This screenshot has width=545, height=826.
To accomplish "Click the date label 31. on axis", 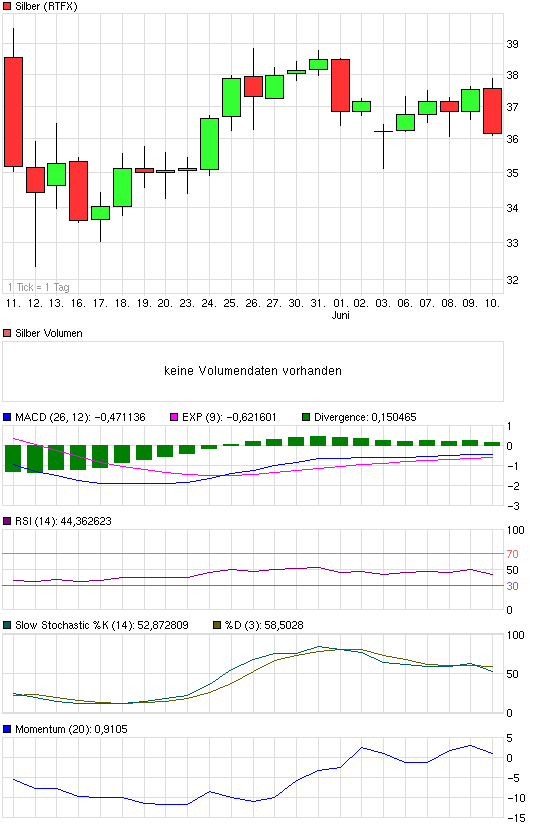I will [318, 303].
